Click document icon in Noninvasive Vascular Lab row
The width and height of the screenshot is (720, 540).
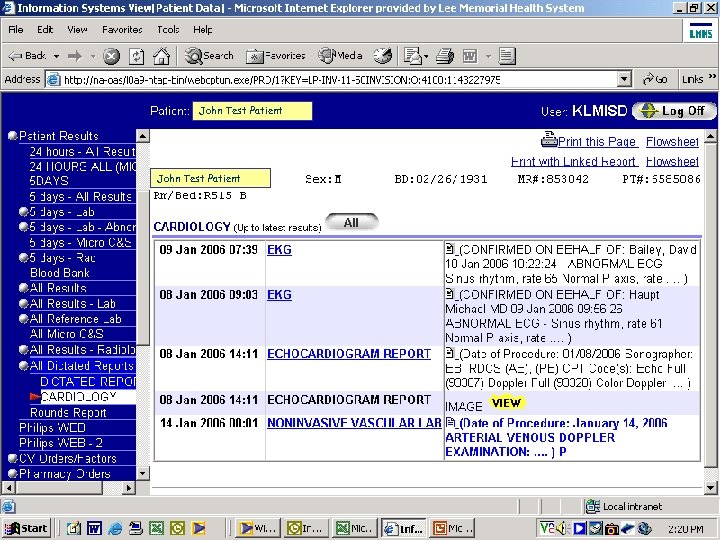[450, 422]
